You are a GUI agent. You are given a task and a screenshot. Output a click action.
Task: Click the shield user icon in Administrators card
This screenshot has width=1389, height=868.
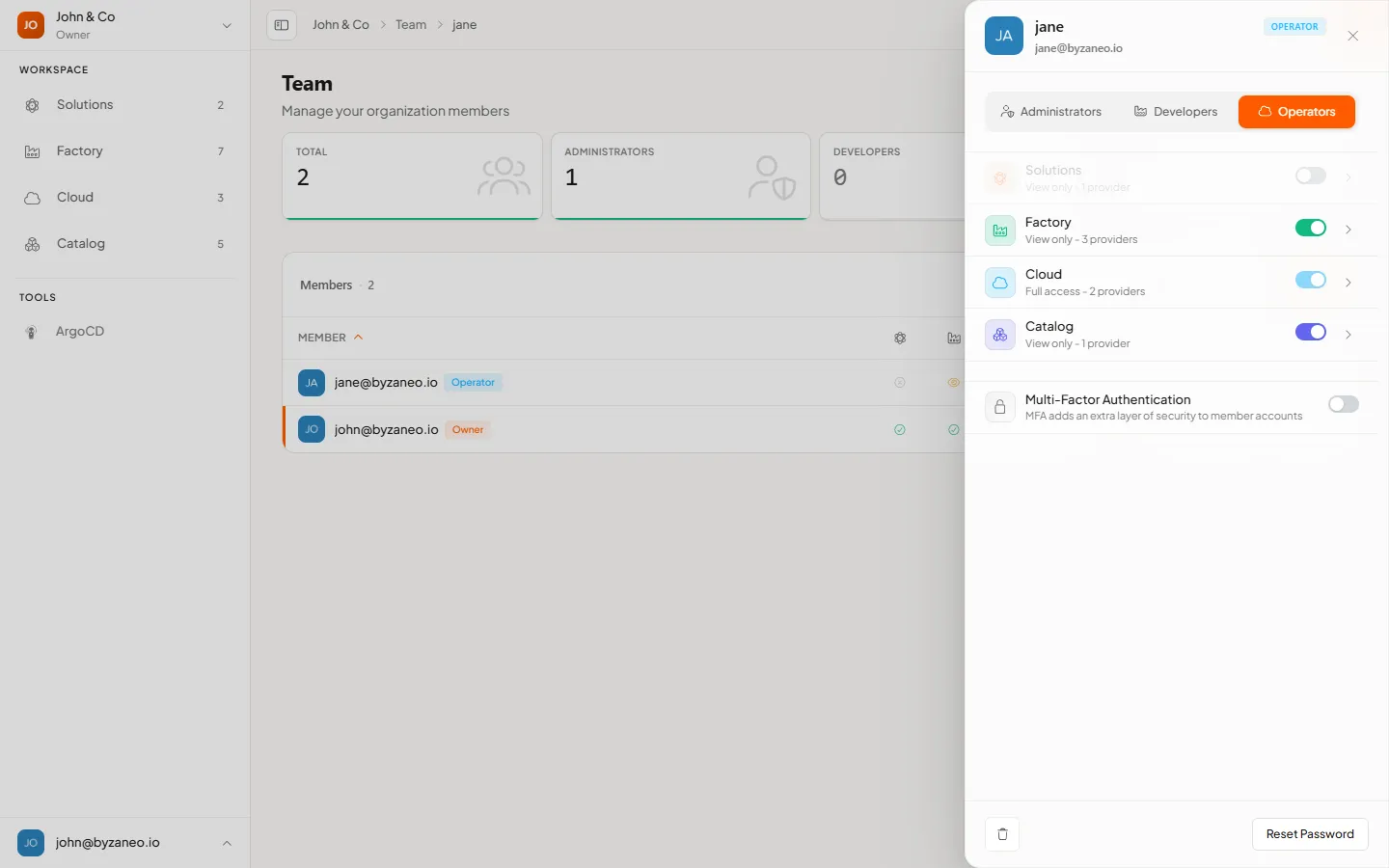[x=773, y=177]
